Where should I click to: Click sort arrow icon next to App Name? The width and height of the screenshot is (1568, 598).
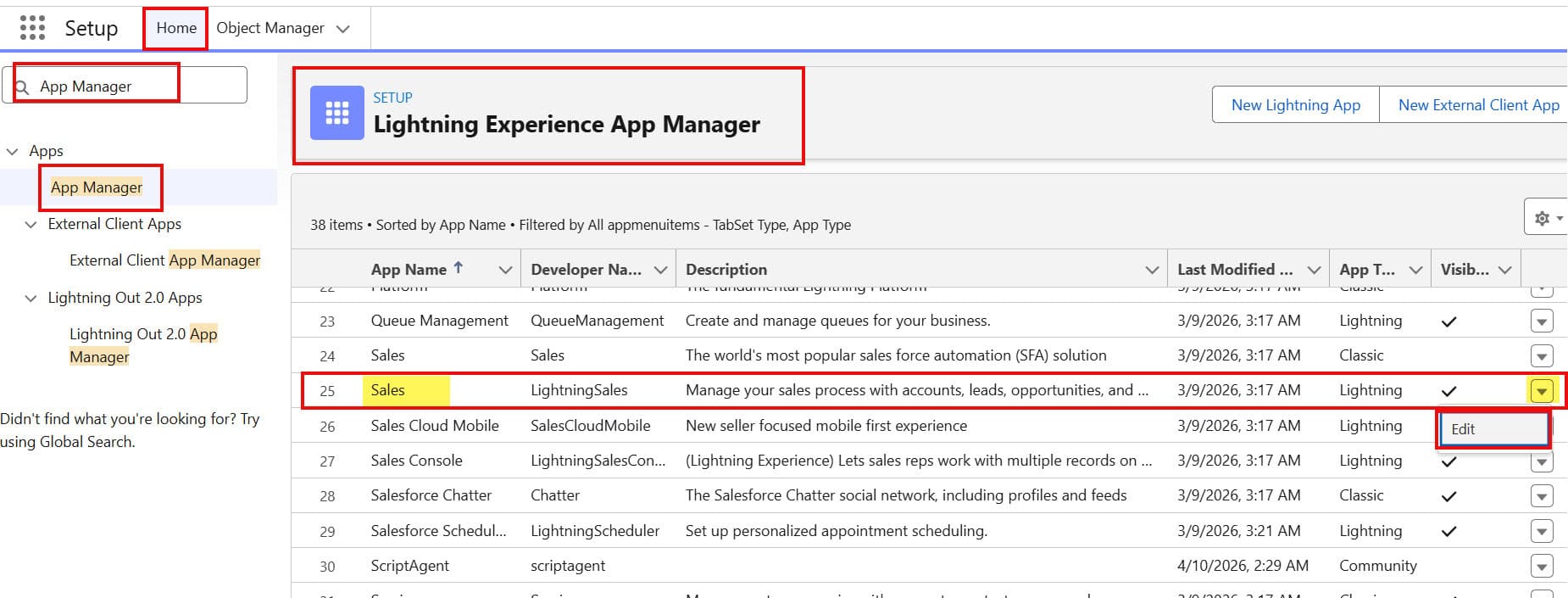[x=459, y=268]
